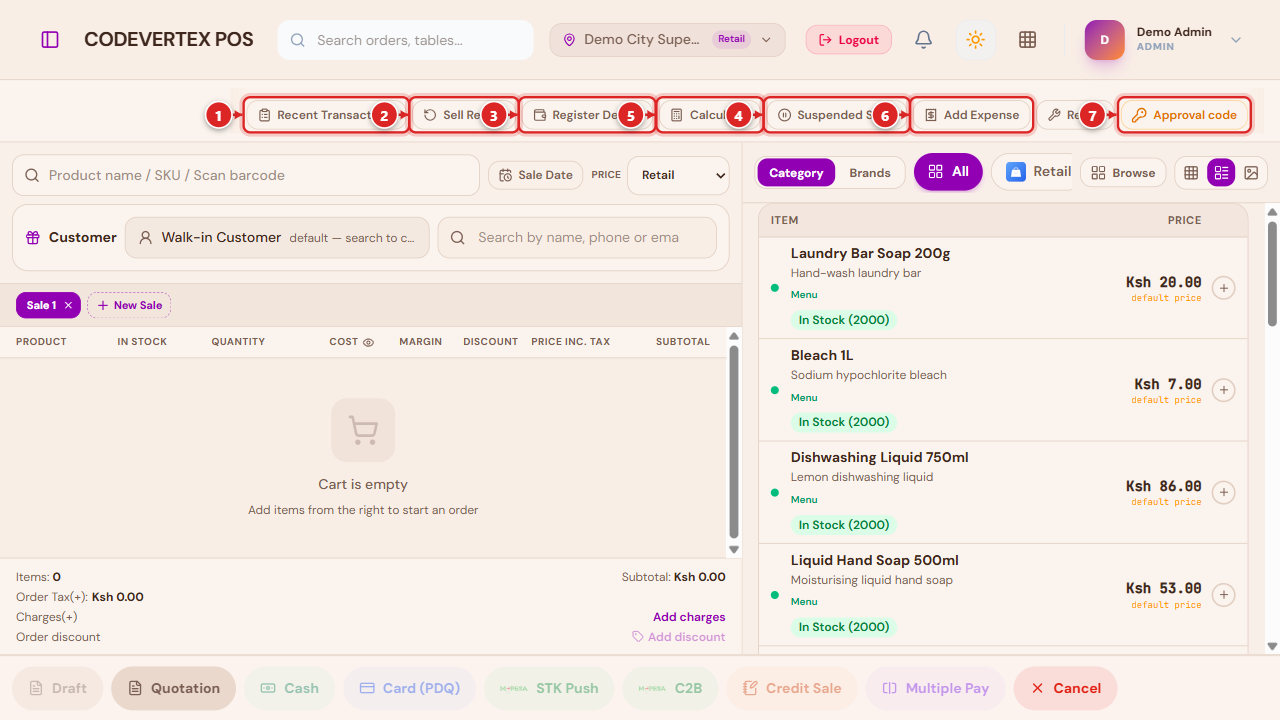1280x720 pixels.
Task: Select the Category tab
Action: 796,173
